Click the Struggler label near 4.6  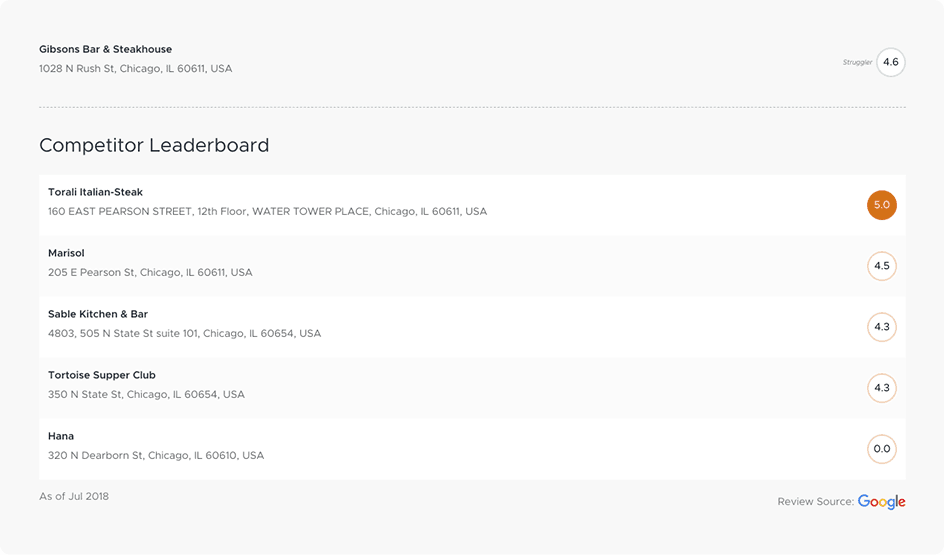[x=857, y=62]
